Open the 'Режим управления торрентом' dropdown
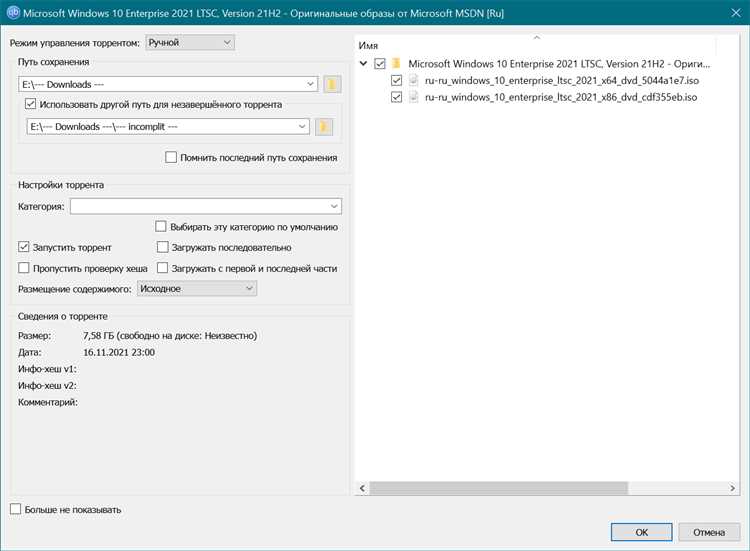The height and width of the screenshot is (551, 750). click(190, 43)
